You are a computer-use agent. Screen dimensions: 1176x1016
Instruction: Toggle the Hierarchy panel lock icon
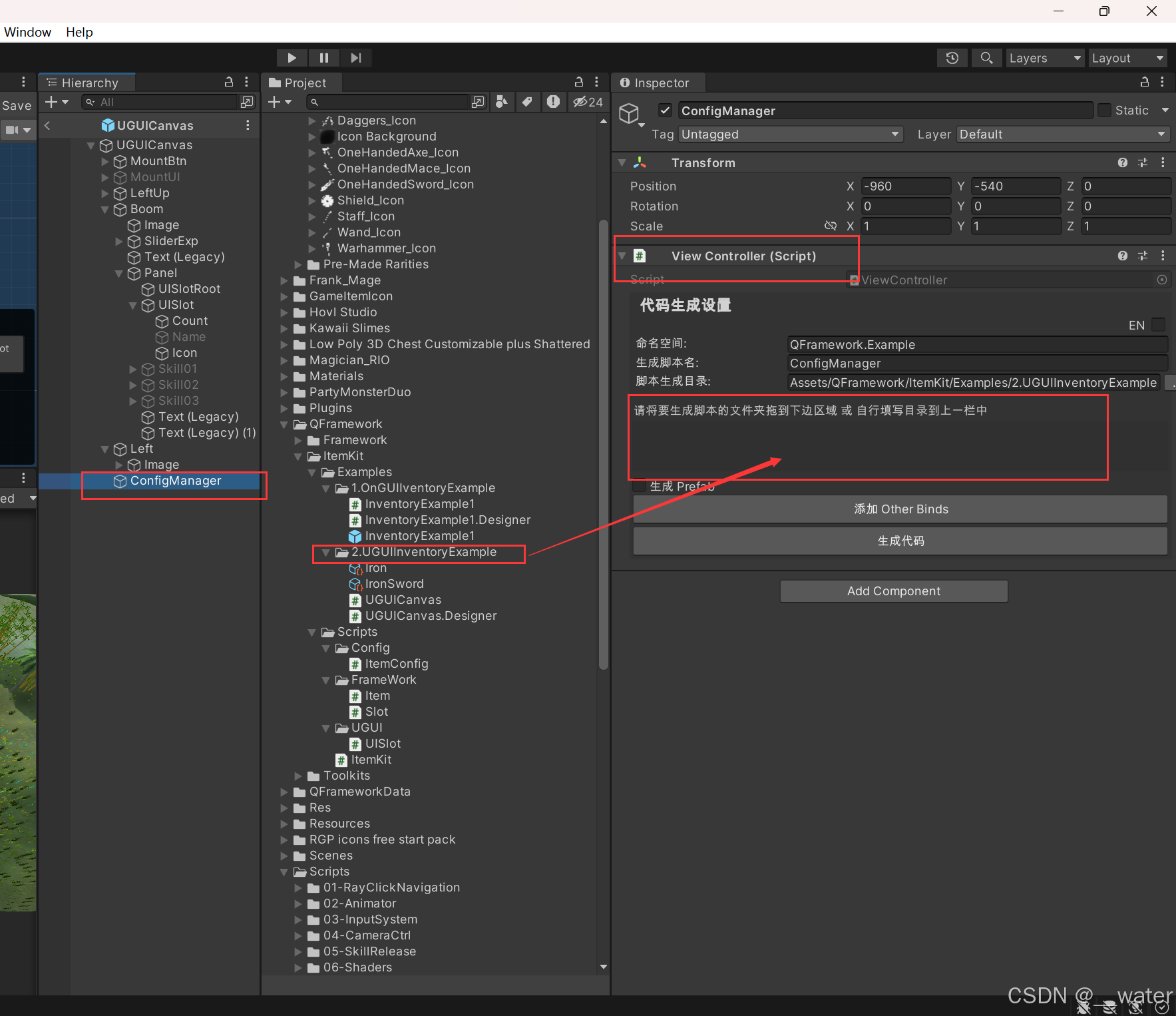[x=229, y=82]
